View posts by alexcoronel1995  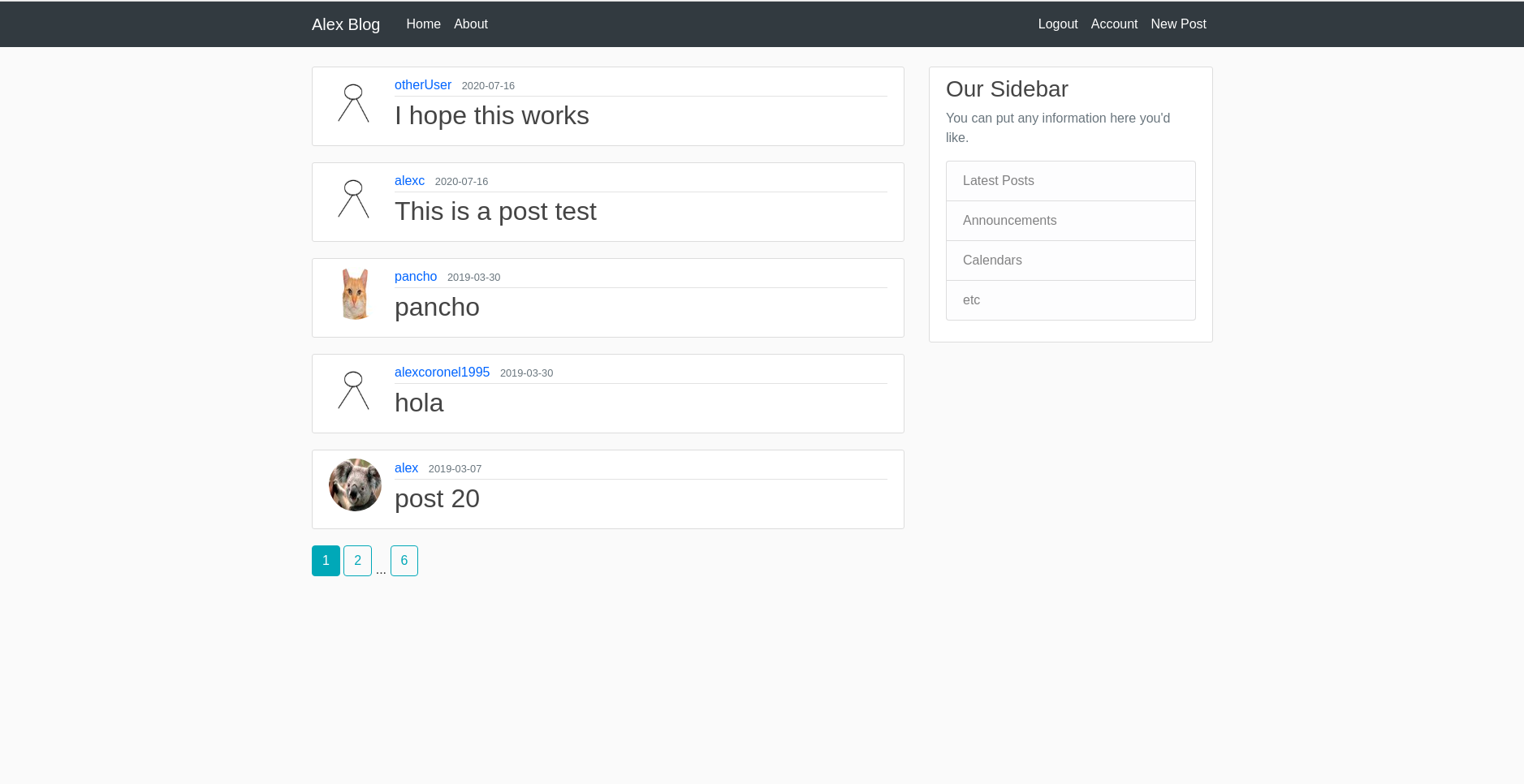pos(442,373)
